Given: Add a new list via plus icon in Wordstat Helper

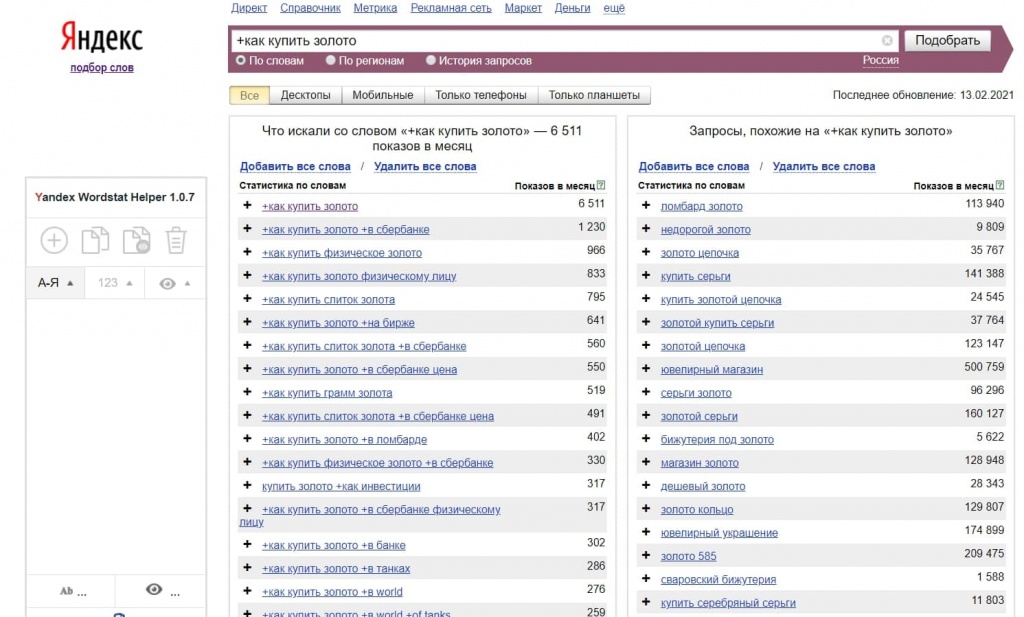Looking at the screenshot, I should [x=53, y=240].
